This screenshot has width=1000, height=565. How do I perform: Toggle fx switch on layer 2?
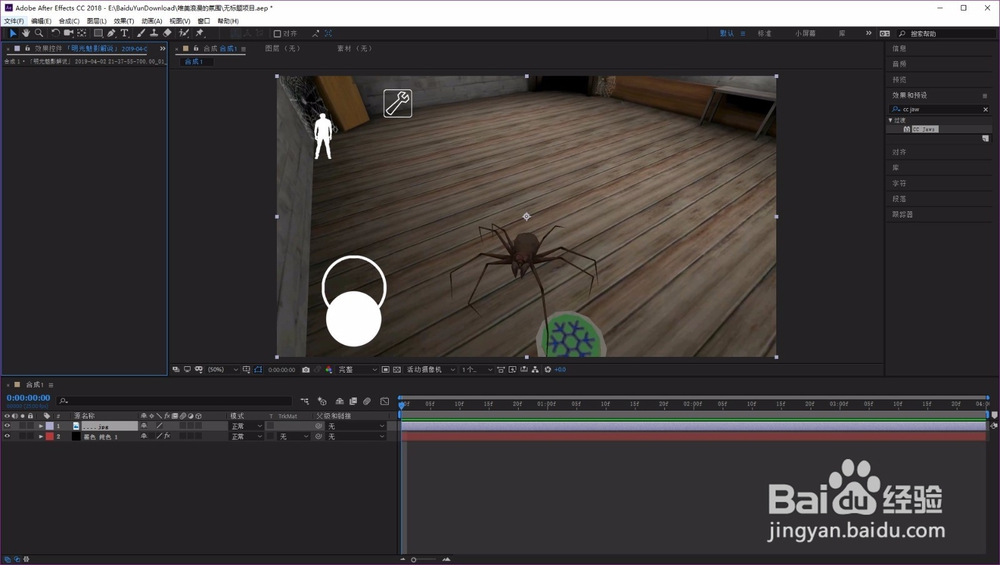point(167,437)
